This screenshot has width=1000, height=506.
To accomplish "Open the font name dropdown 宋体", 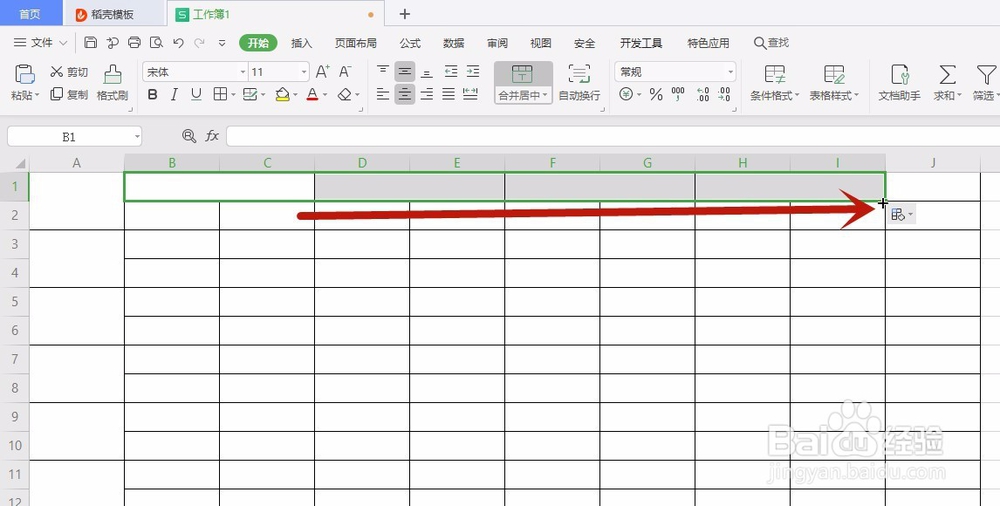I will tap(243, 72).
